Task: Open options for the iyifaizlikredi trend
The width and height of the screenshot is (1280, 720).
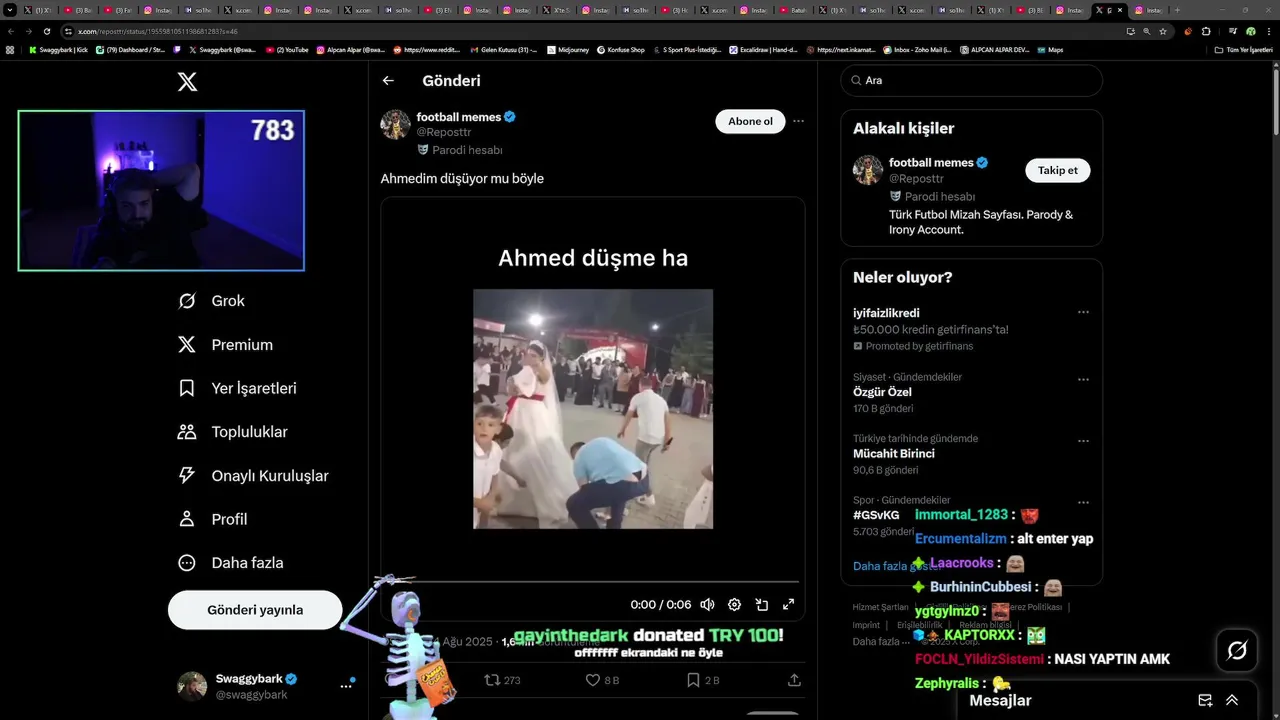Action: click(x=1083, y=313)
